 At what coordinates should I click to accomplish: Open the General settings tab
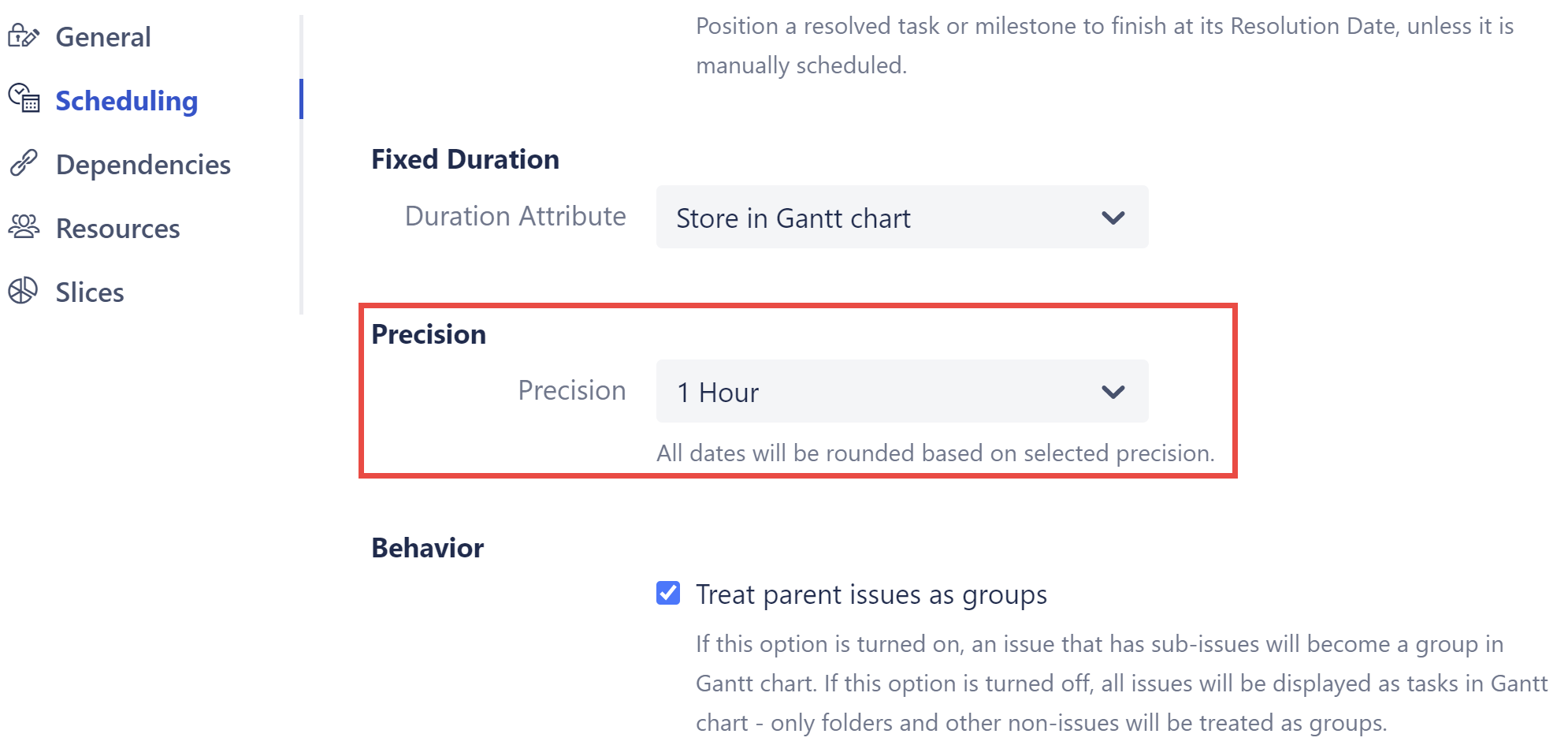pos(102,37)
